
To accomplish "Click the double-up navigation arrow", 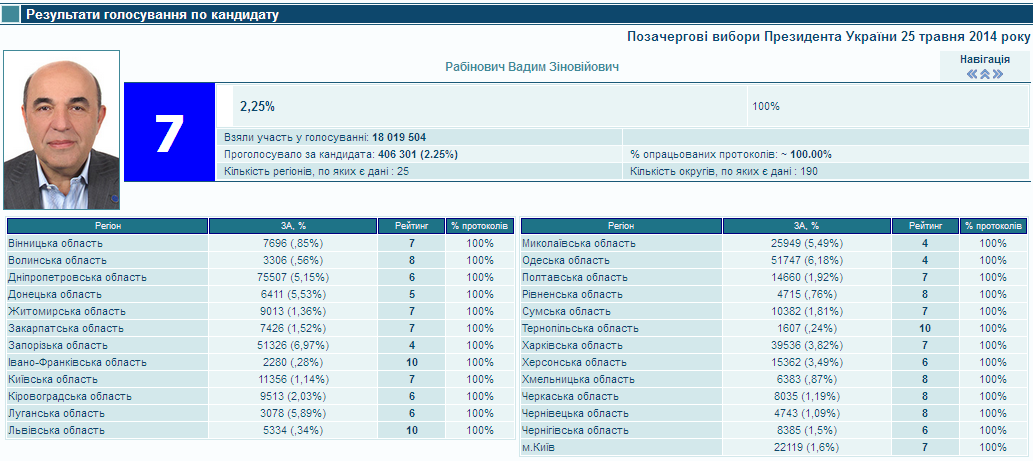I will point(985,74).
